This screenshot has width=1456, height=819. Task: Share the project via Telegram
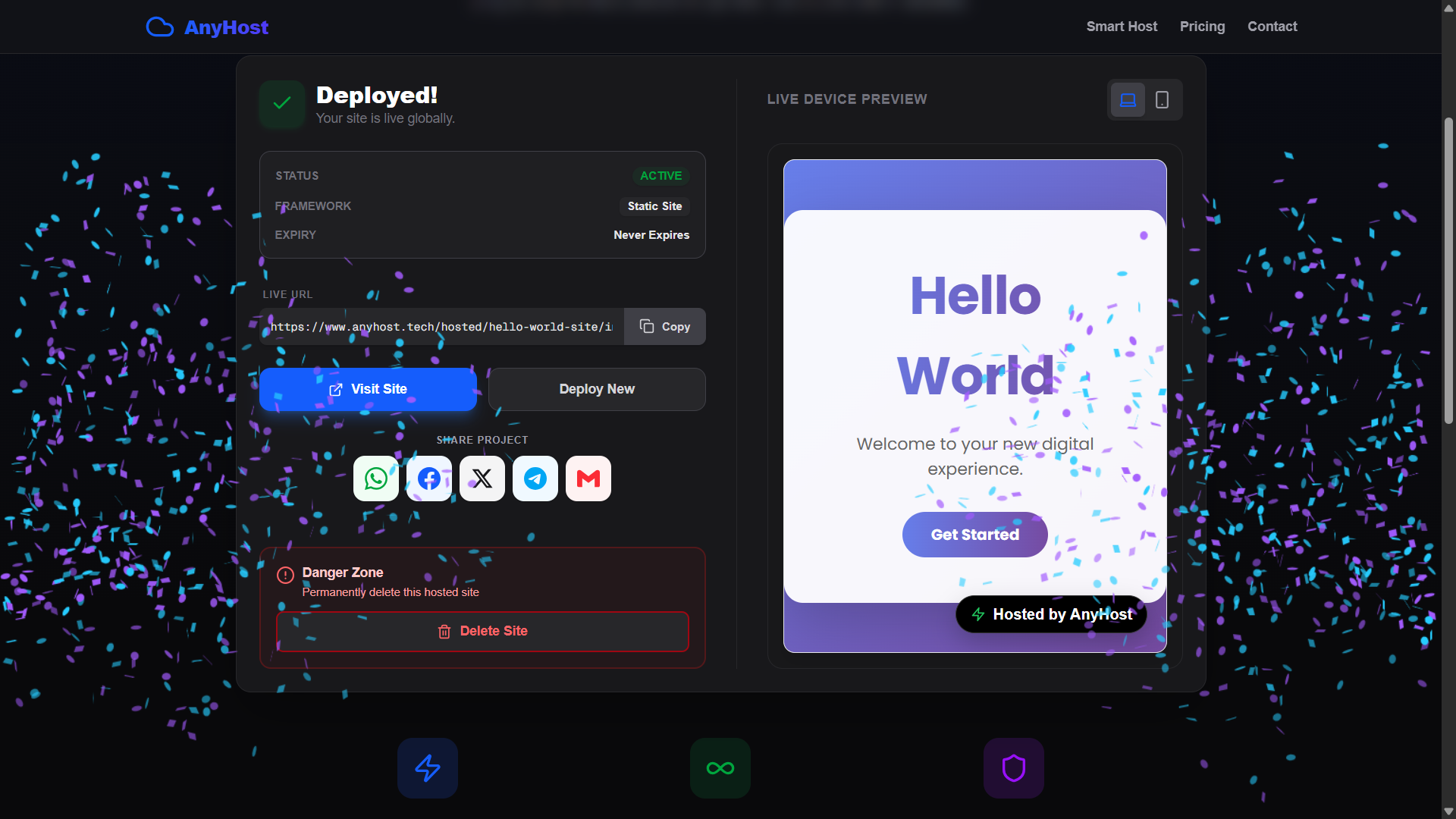535,478
